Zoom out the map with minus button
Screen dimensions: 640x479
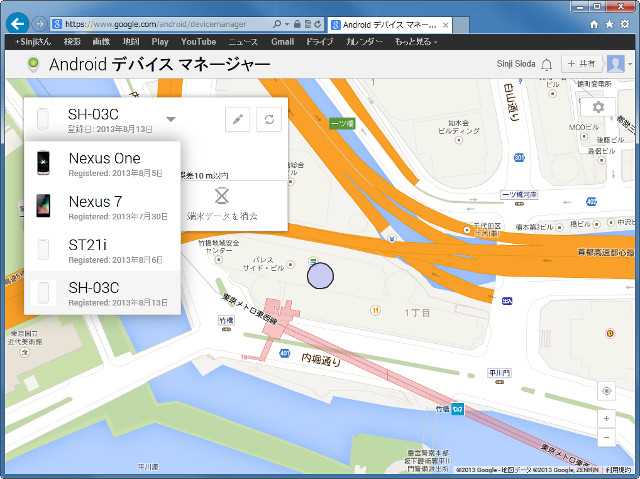[607, 437]
